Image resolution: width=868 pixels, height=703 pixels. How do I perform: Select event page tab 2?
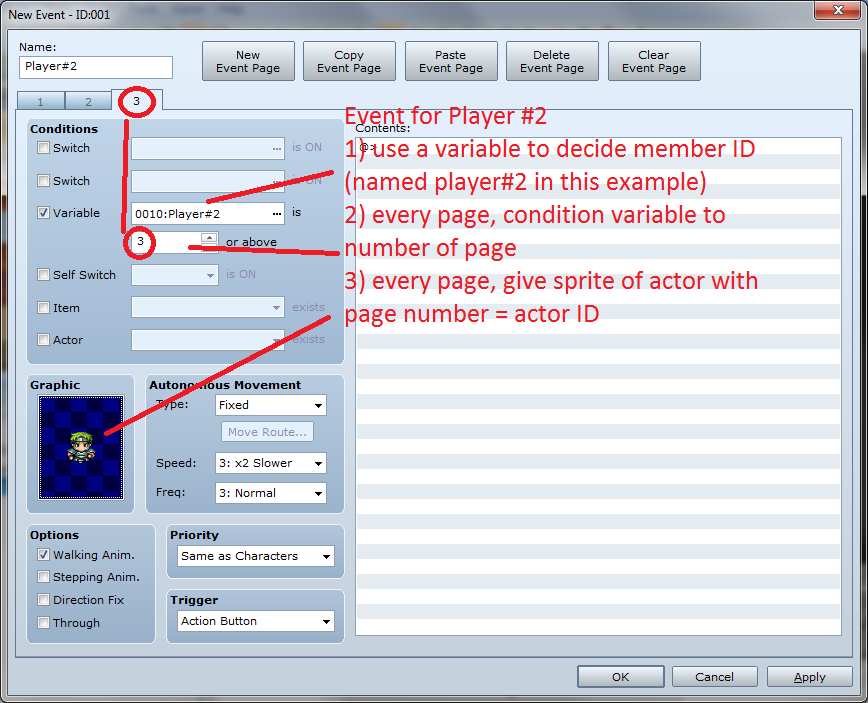click(x=88, y=101)
